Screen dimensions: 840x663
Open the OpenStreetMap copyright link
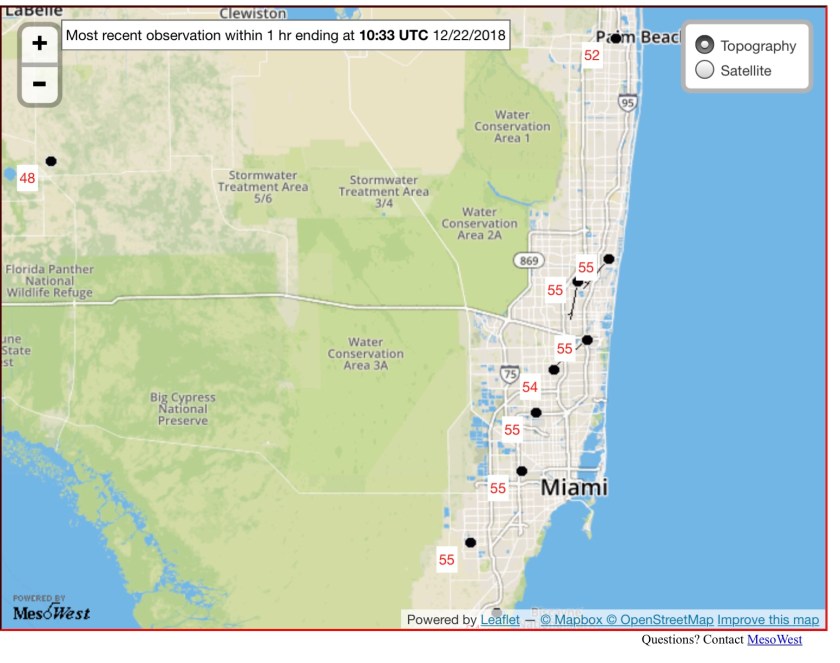660,620
